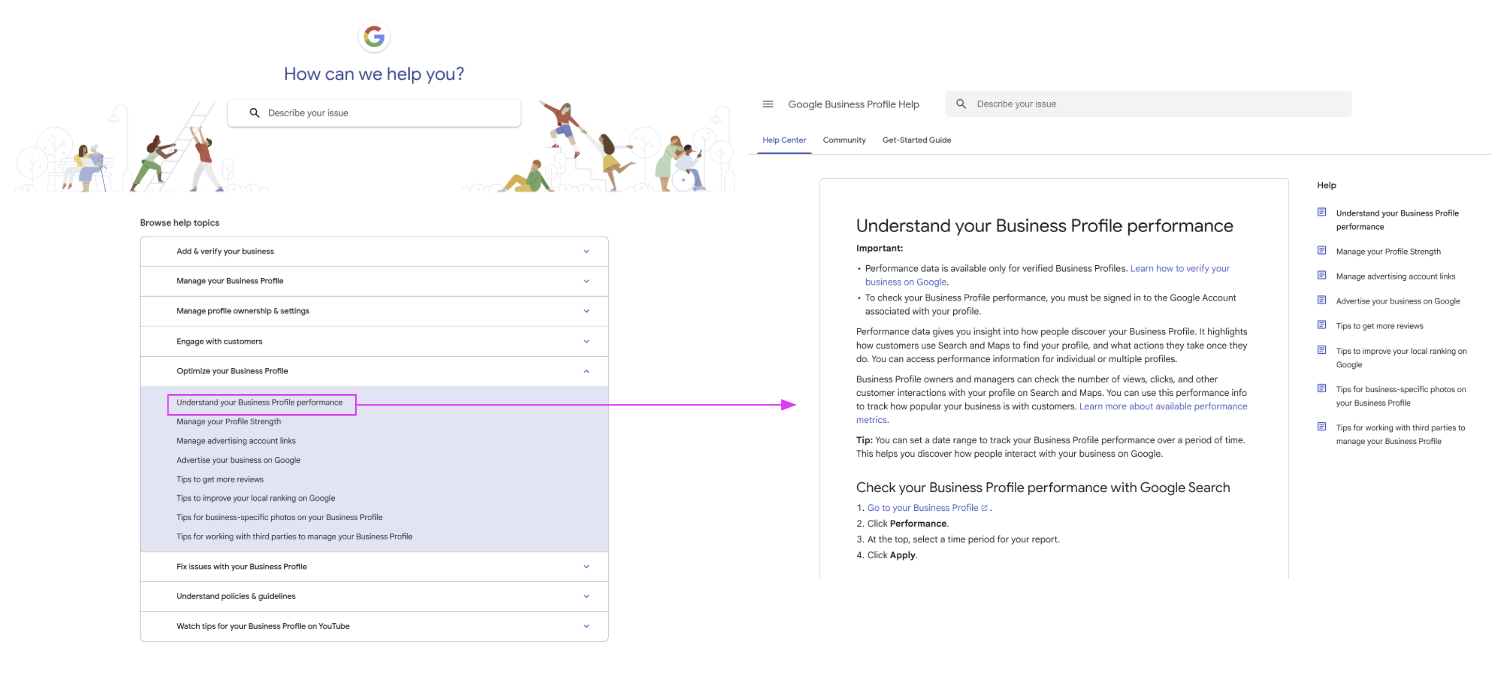Follow Learn more about available performance metrics link
Image resolution: width=1506 pixels, height=674 pixels.
coord(1052,413)
